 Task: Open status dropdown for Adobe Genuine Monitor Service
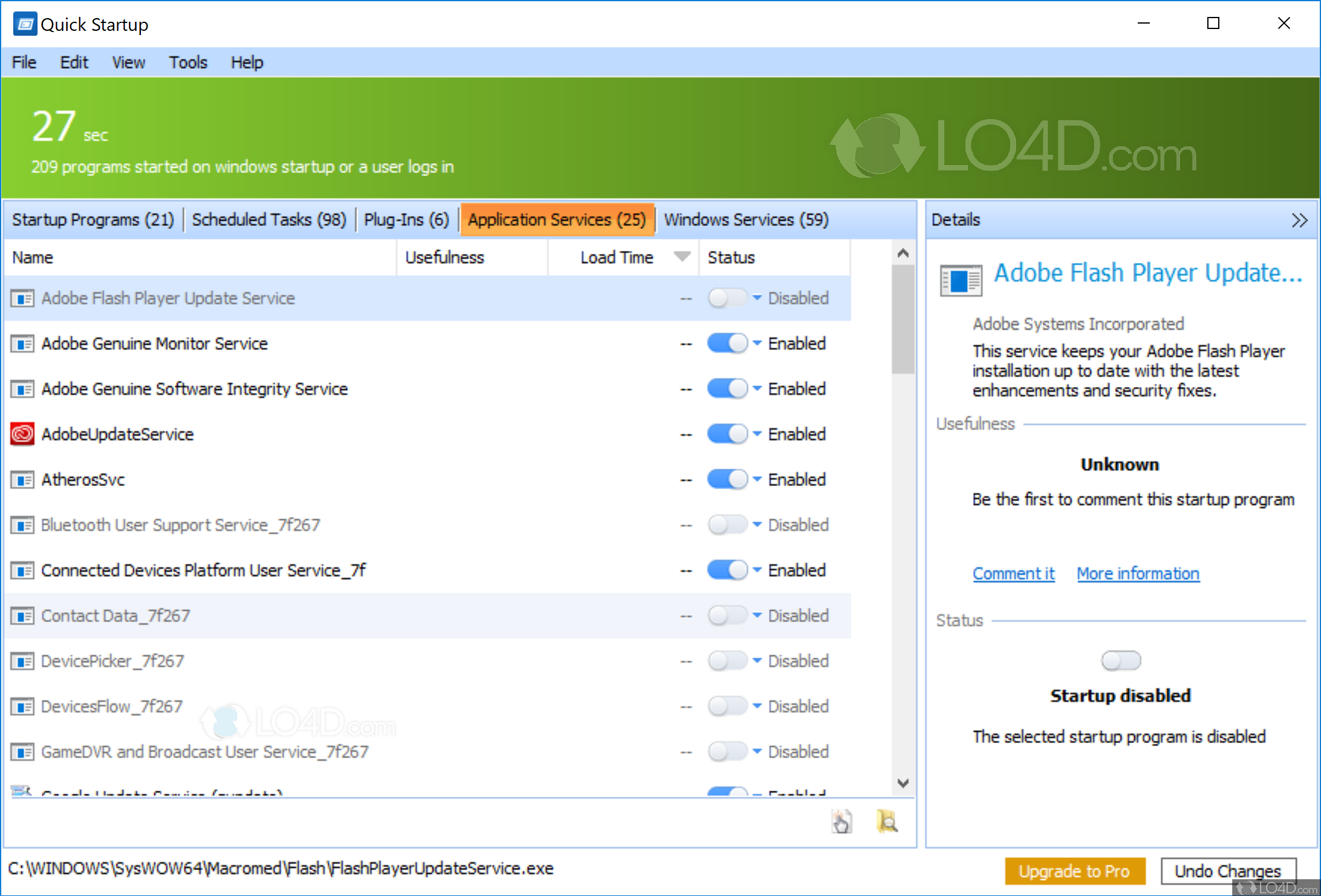pos(757,343)
